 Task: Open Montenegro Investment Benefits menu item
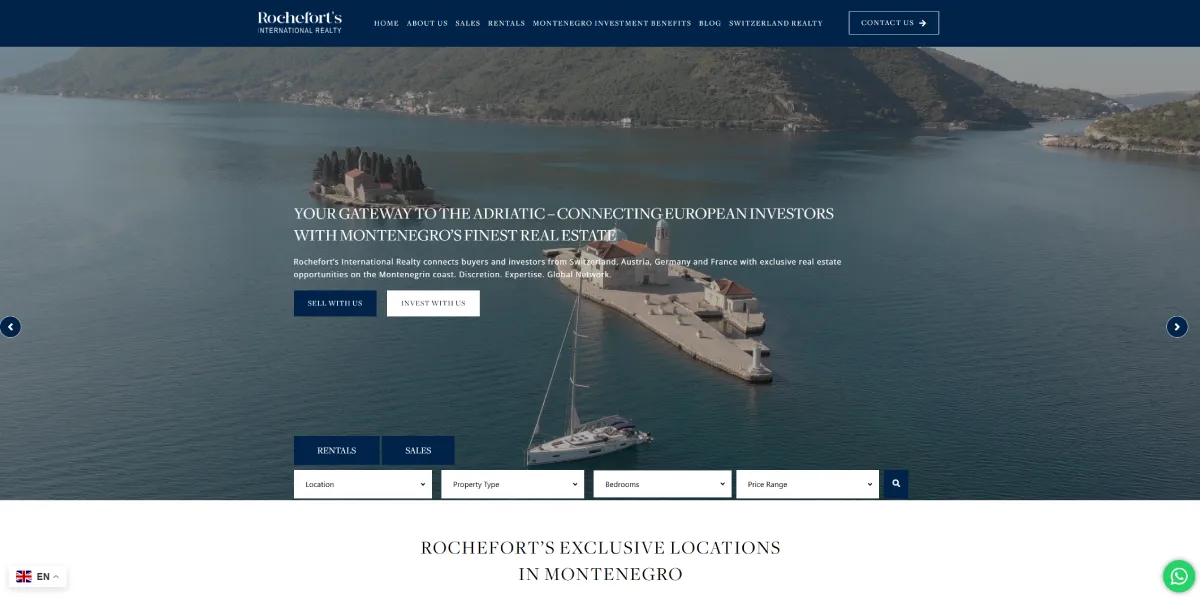tap(612, 23)
